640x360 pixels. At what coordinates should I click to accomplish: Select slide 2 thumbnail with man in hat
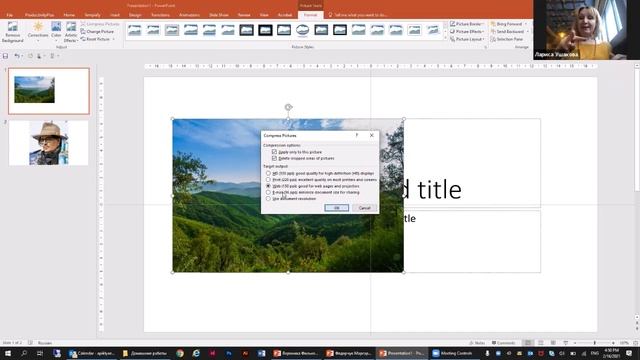click(49, 143)
